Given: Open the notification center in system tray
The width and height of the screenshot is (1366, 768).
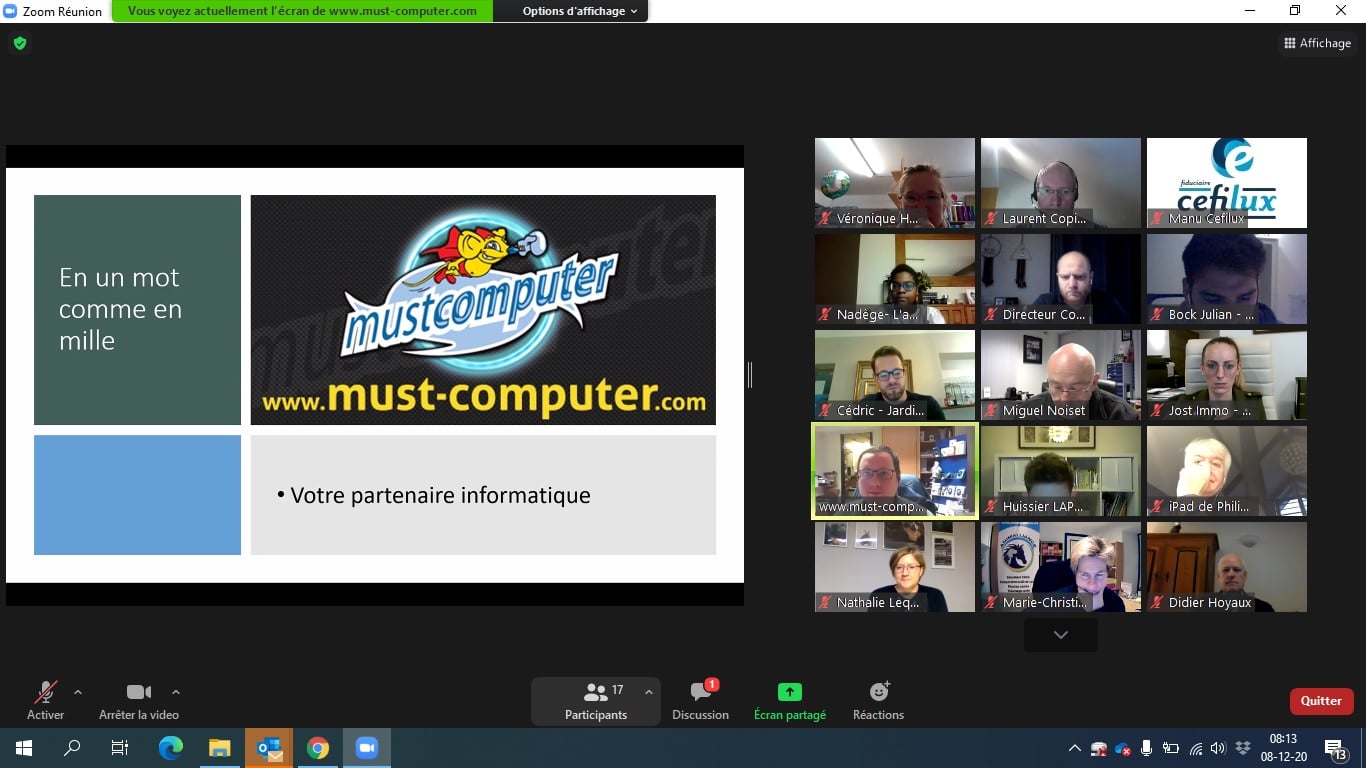Looking at the screenshot, I should point(1336,748).
